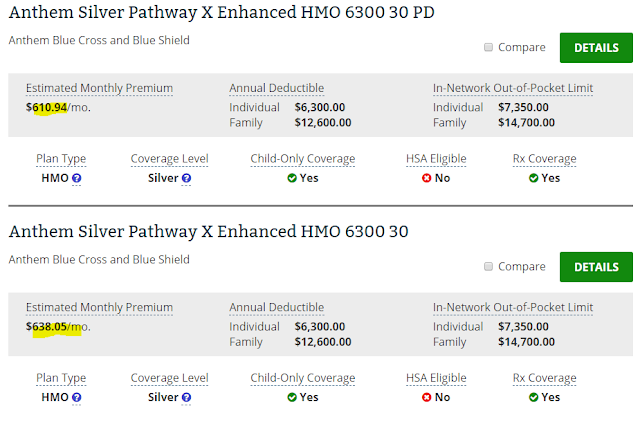The width and height of the screenshot is (640, 424).
Task: Click In-Network Out-of-Pocket Limit label in second plan
Action: tap(513, 307)
